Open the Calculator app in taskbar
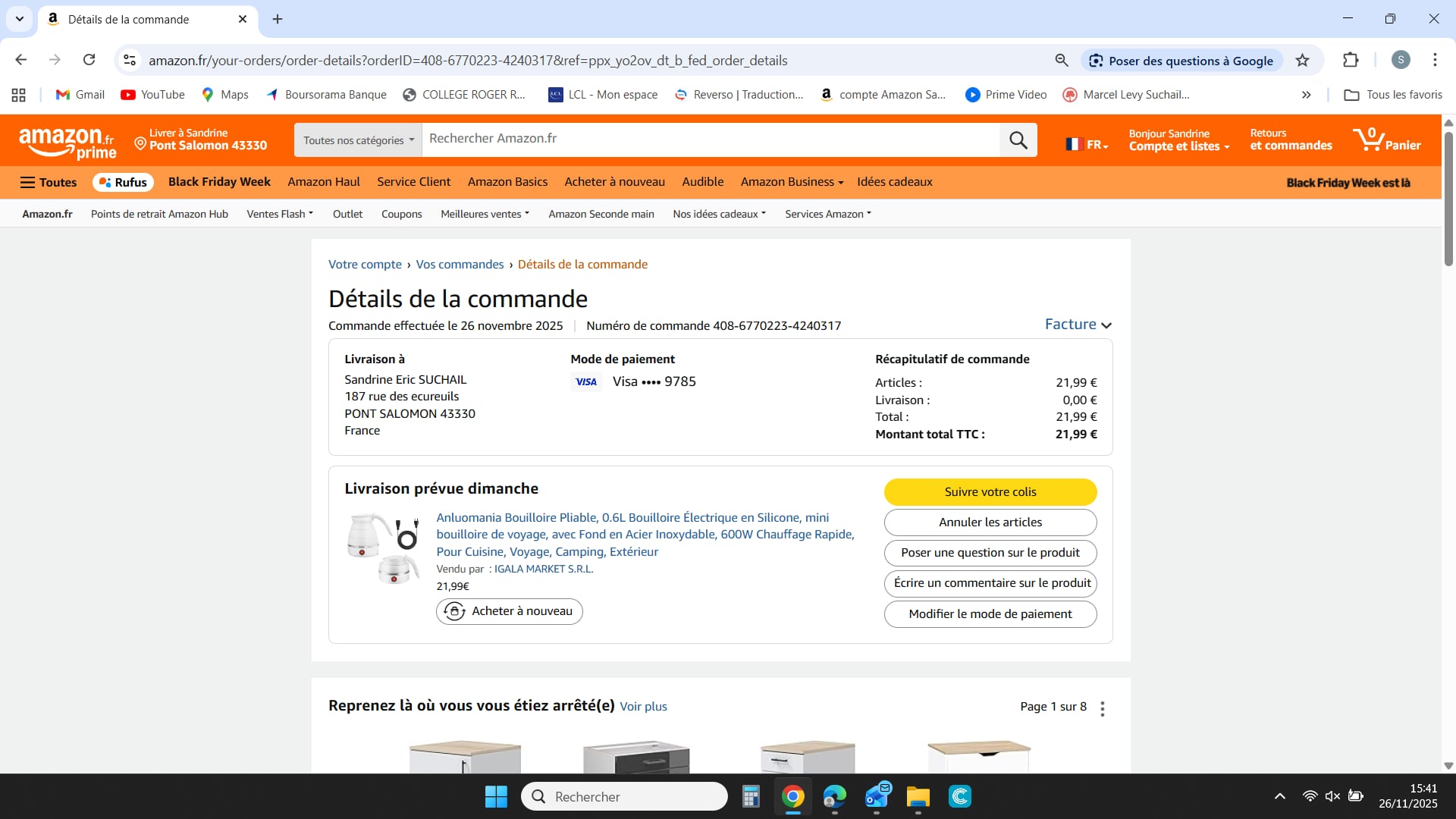The height and width of the screenshot is (819, 1456). point(751,796)
